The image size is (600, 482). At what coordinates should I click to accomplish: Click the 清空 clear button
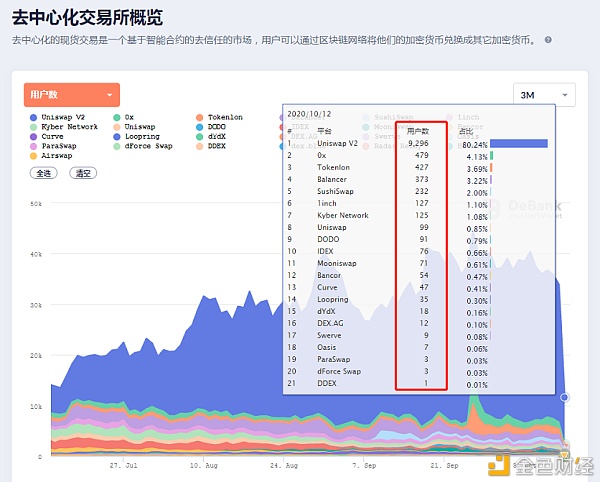(83, 173)
